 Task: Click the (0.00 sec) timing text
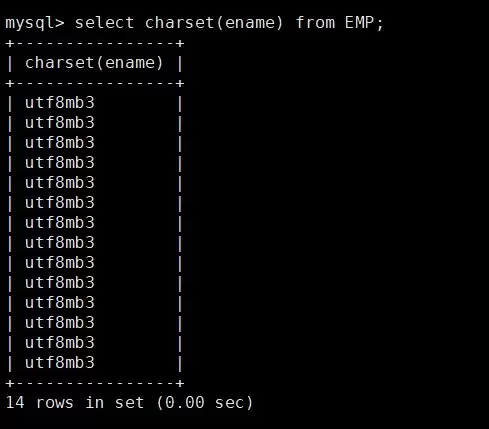tap(205, 403)
